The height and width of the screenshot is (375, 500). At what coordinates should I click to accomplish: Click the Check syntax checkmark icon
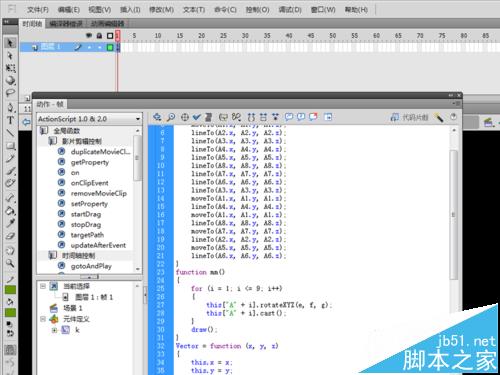pyautogui.click(x=197, y=117)
